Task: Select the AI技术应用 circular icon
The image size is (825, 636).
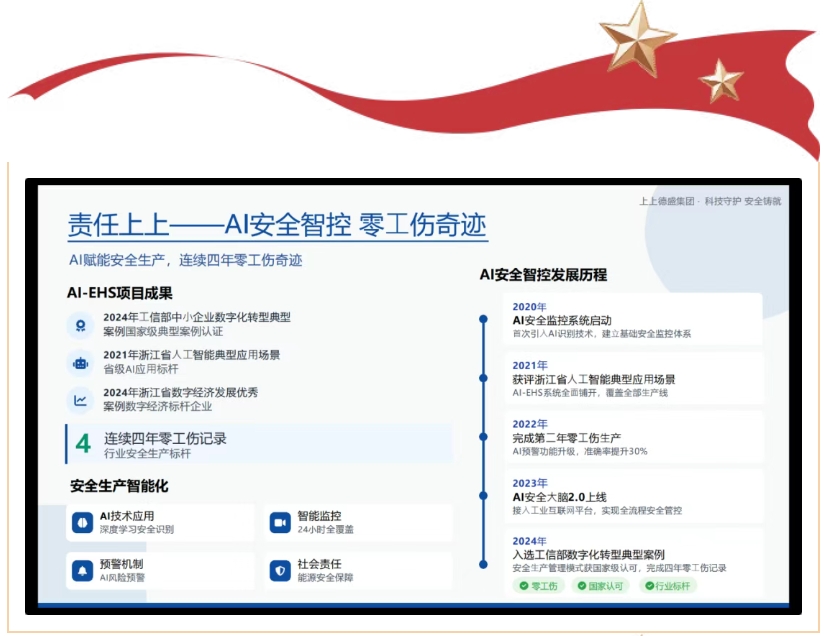Action: [x=82, y=520]
